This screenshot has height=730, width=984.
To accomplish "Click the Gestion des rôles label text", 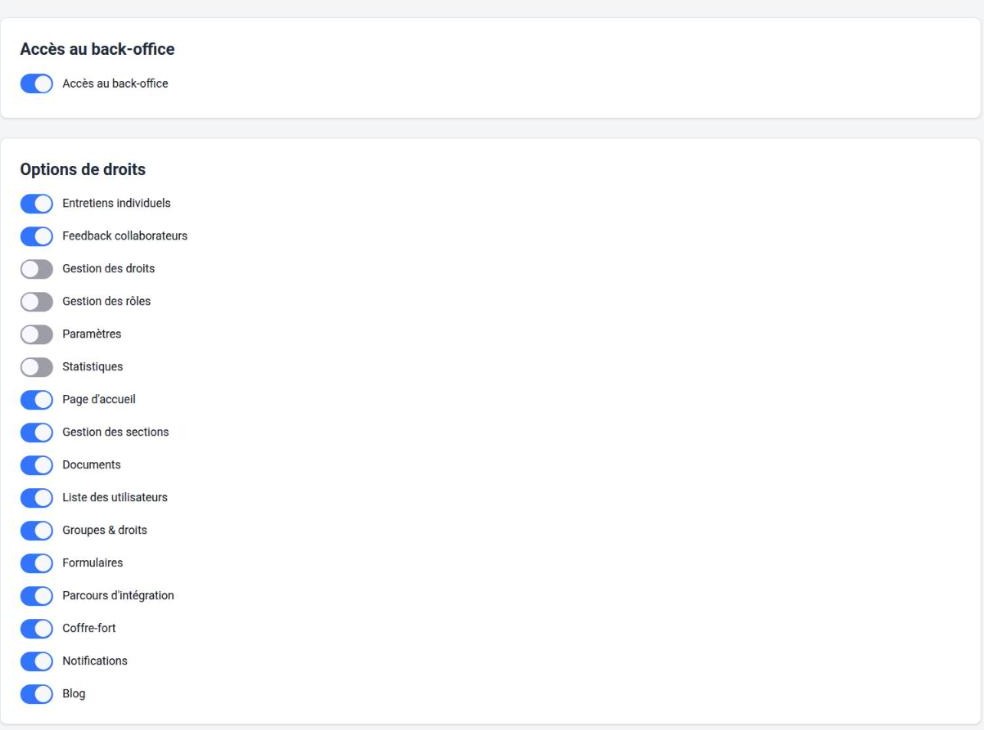I will click(x=107, y=301).
